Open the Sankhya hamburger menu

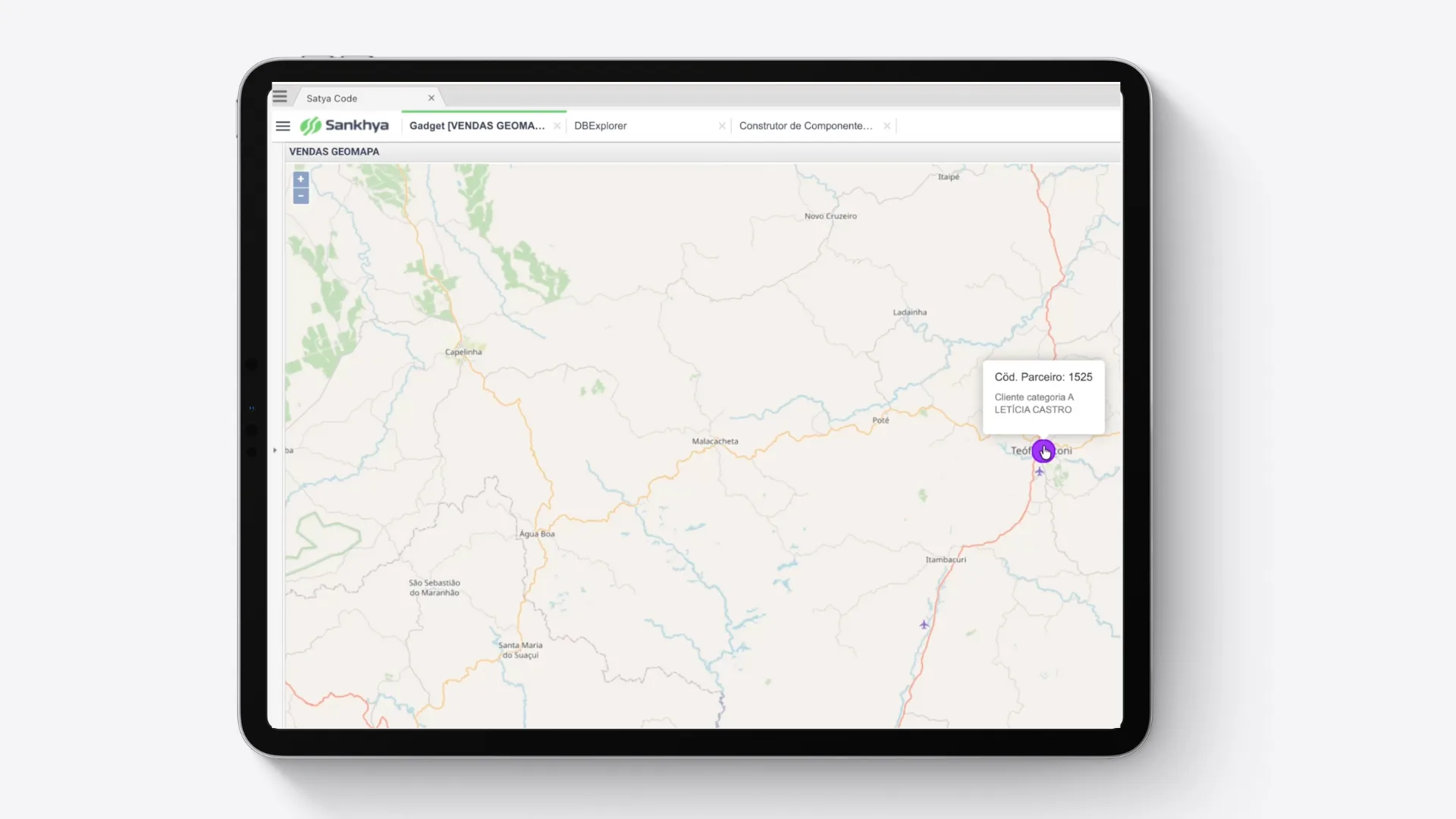(x=283, y=126)
